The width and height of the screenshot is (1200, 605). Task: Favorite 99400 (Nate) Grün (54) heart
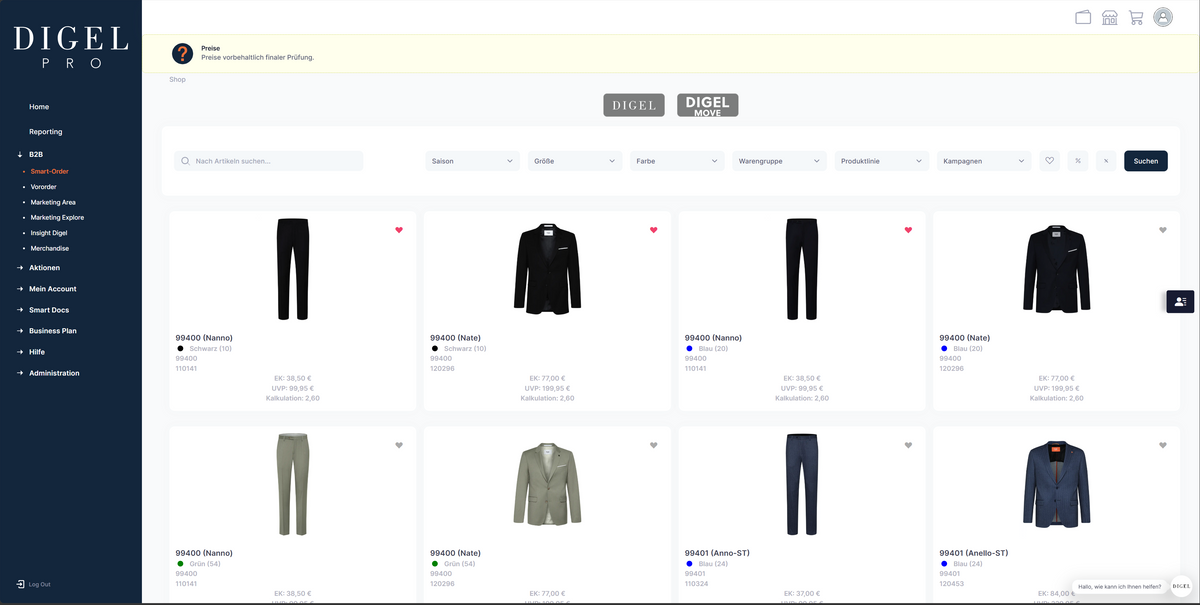pyautogui.click(x=654, y=445)
